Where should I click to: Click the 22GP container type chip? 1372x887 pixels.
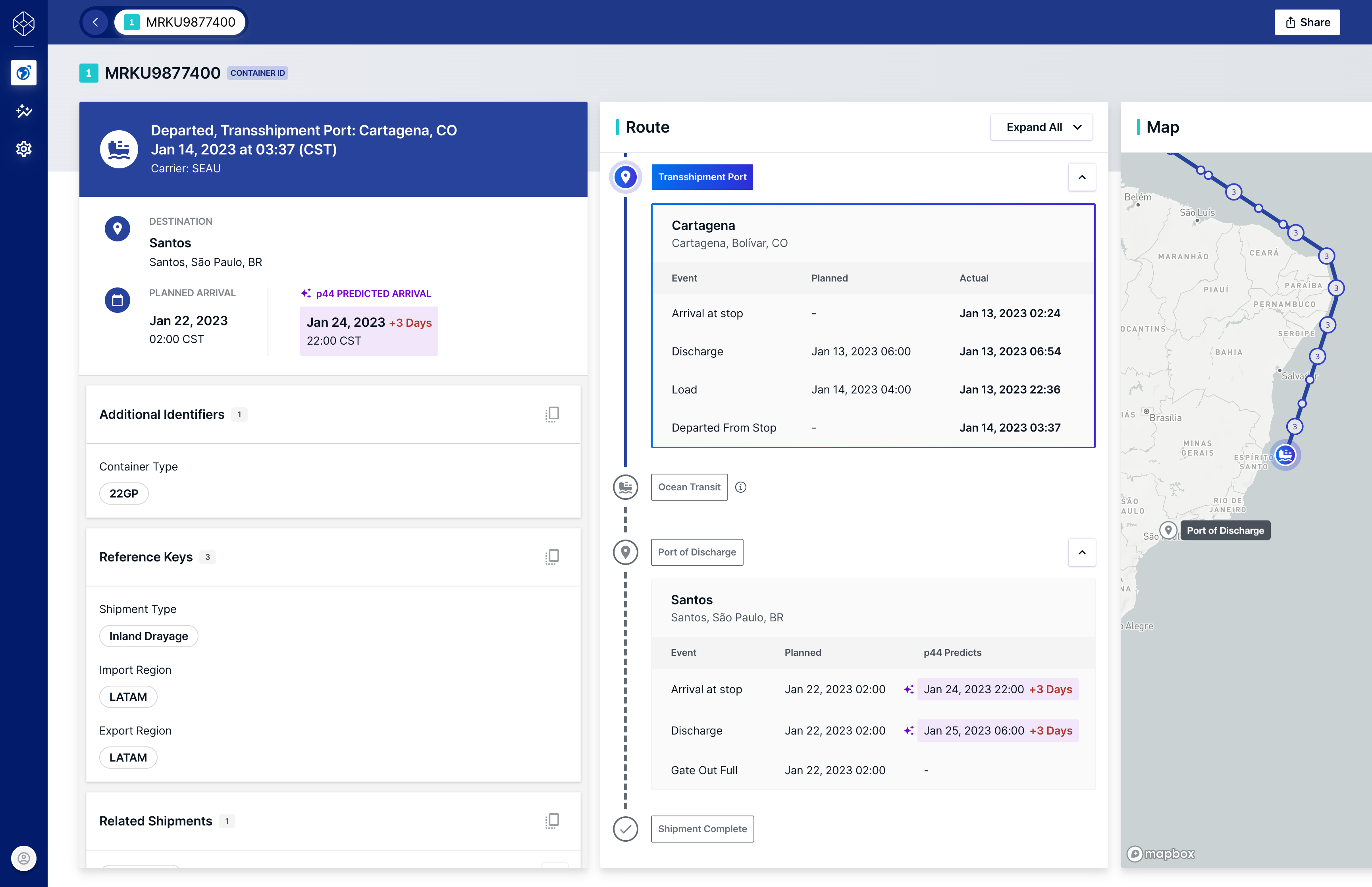tap(124, 494)
